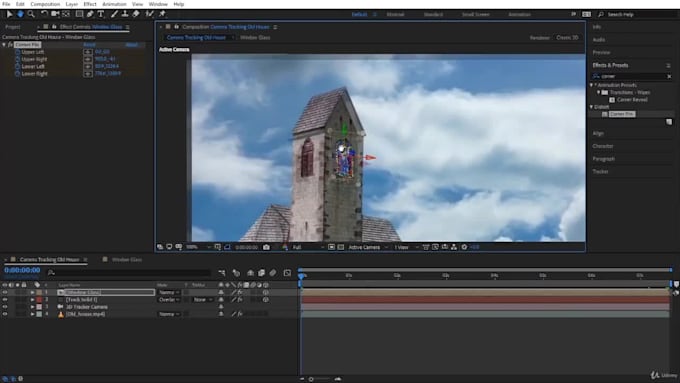Image resolution: width=680 pixels, height=383 pixels.
Task: Collapse the Corner Pin effect properties
Action: [4, 45]
